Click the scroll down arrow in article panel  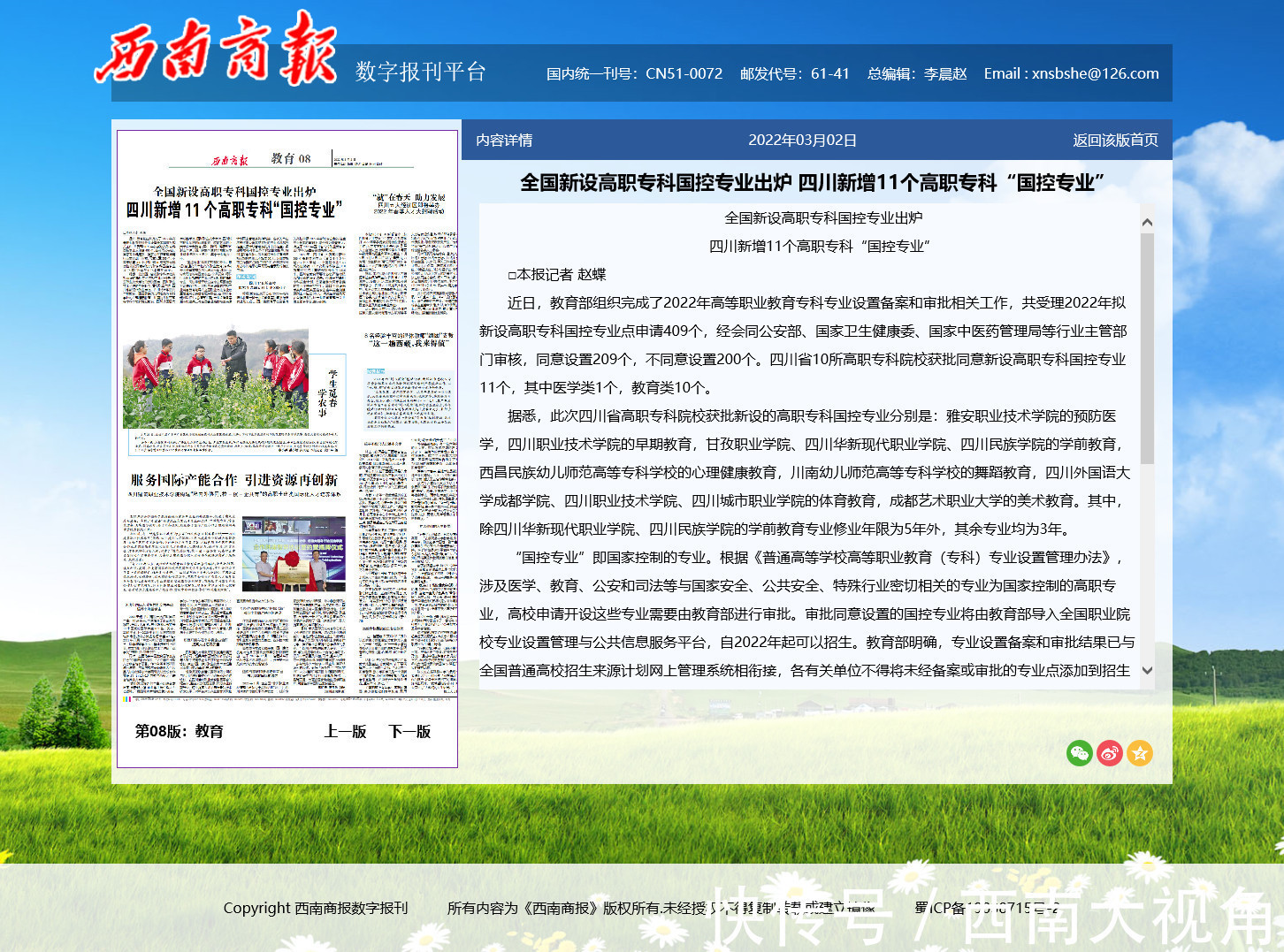click(x=1147, y=671)
